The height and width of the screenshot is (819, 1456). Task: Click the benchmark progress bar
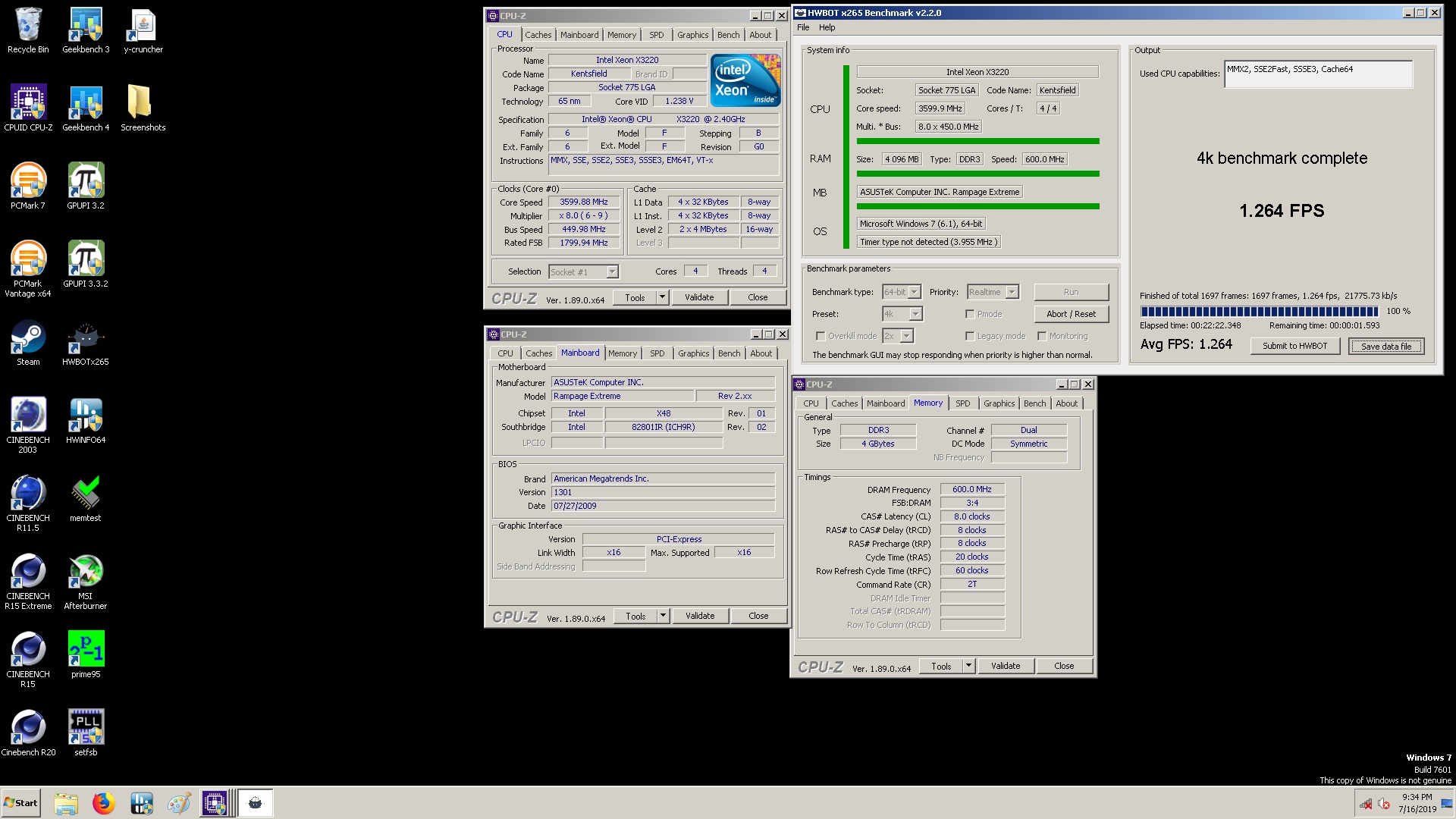1259,312
